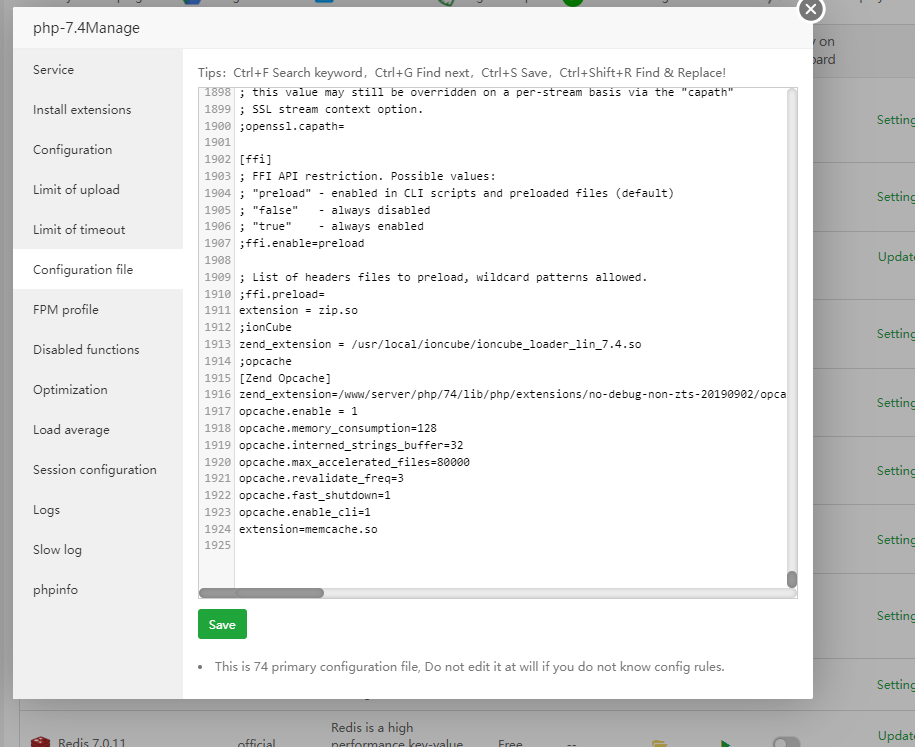Open the phpinfo page
Viewport: 915px width, 747px height.
55,590
